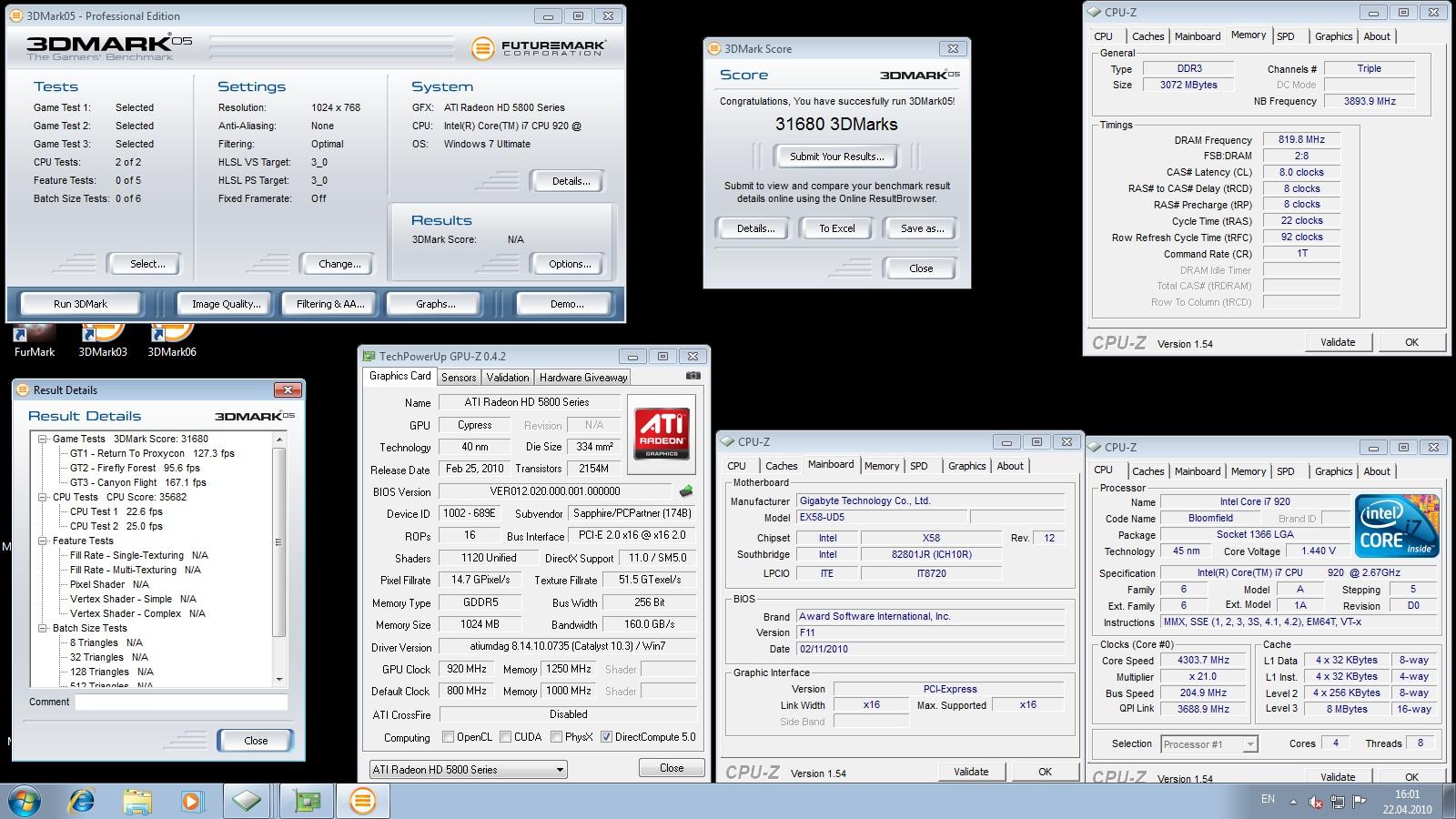Open the 3DMark06 desktop shortcut

pos(172,339)
